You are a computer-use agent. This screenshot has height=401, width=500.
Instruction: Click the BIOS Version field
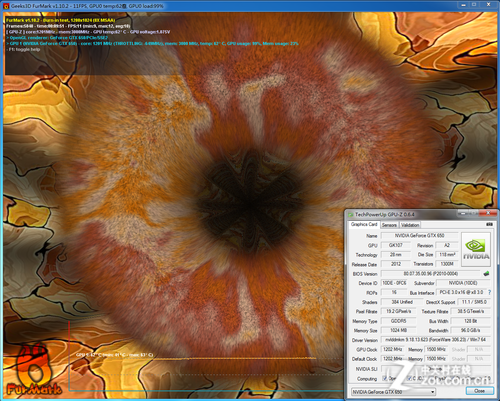pyautogui.click(x=431, y=274)
